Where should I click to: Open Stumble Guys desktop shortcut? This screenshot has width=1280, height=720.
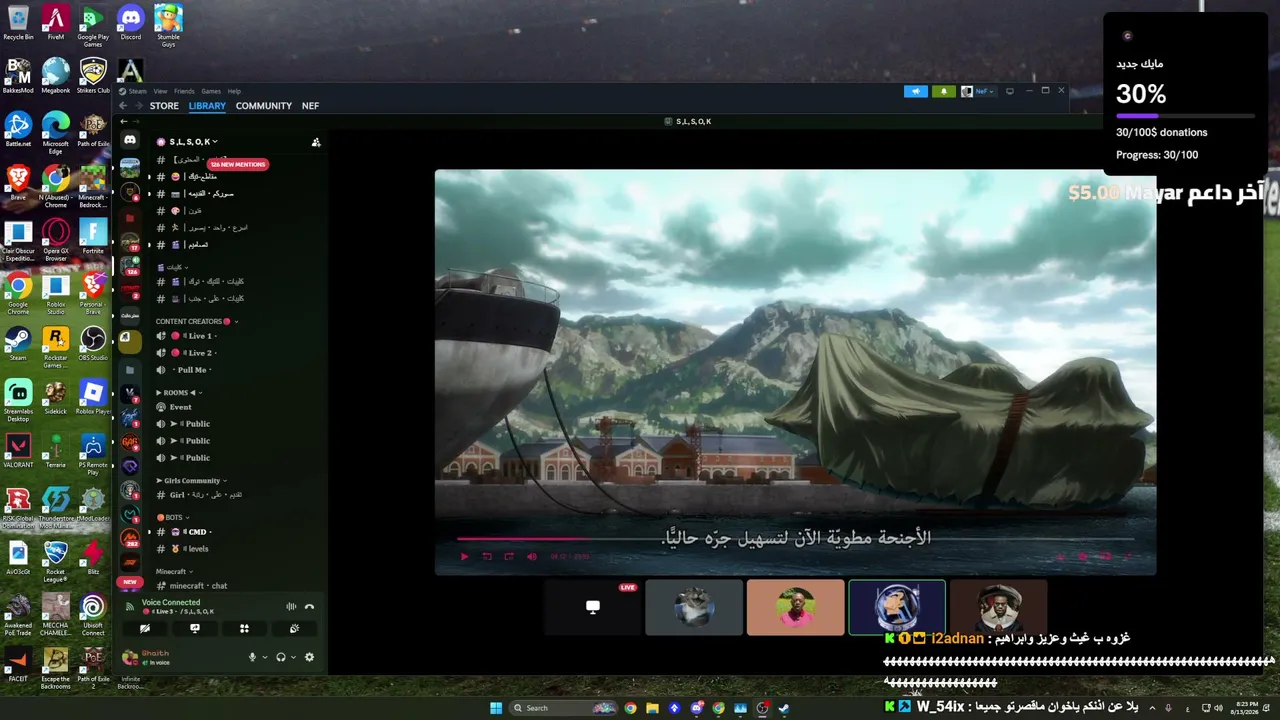[x=168, y=25]
